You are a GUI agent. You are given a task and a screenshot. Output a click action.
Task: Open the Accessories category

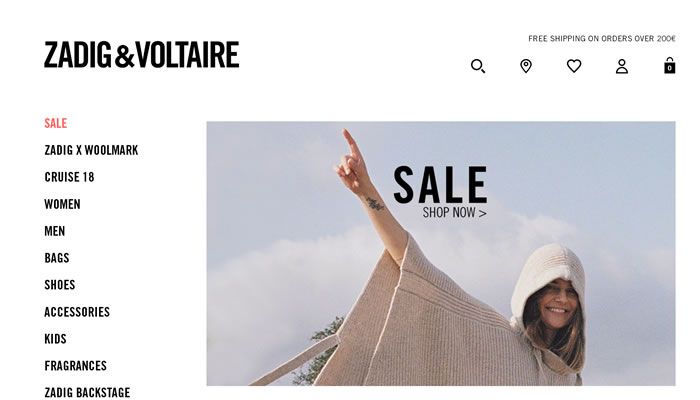[77, 312]
